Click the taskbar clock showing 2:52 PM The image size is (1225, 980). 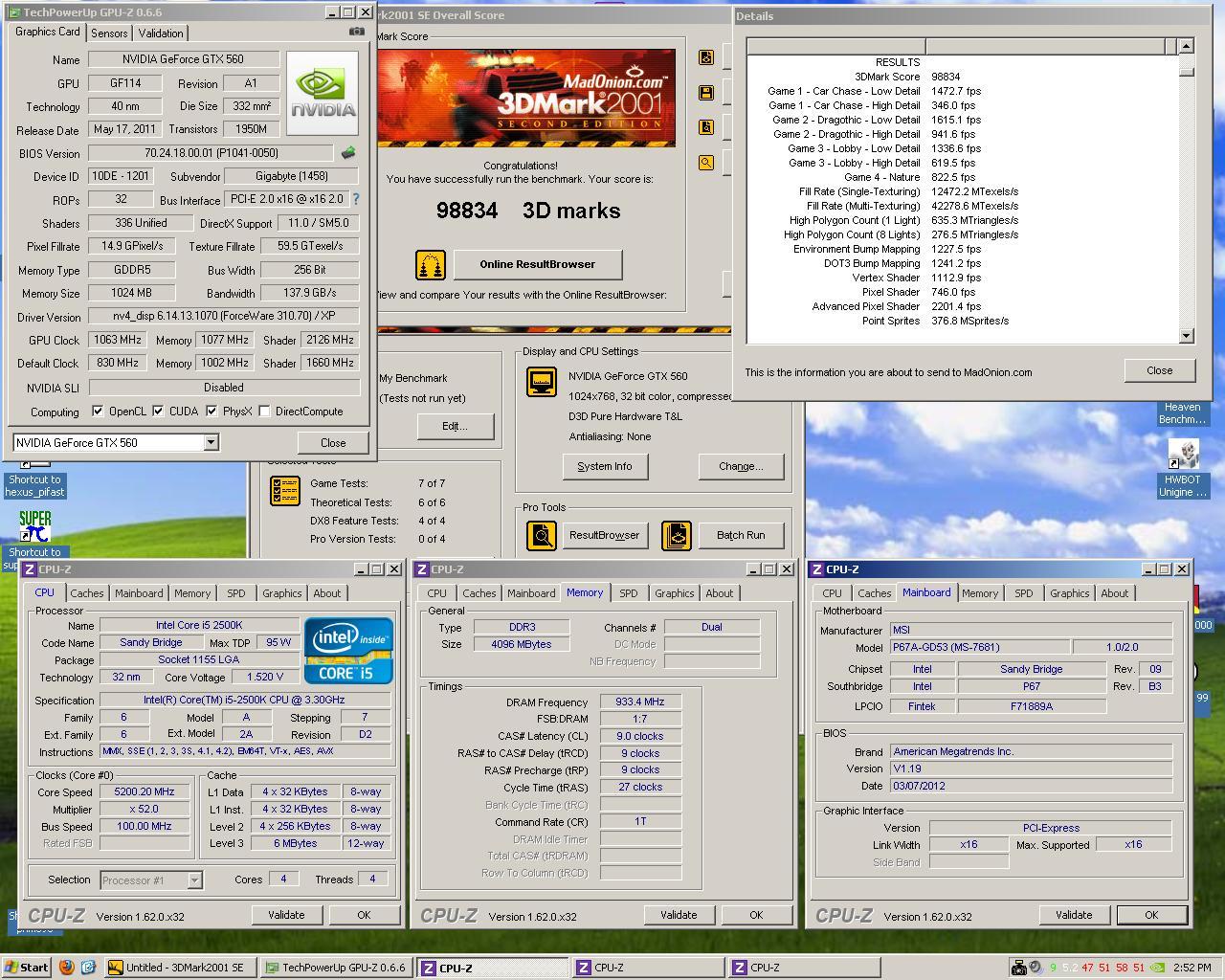click(1192, 968)
